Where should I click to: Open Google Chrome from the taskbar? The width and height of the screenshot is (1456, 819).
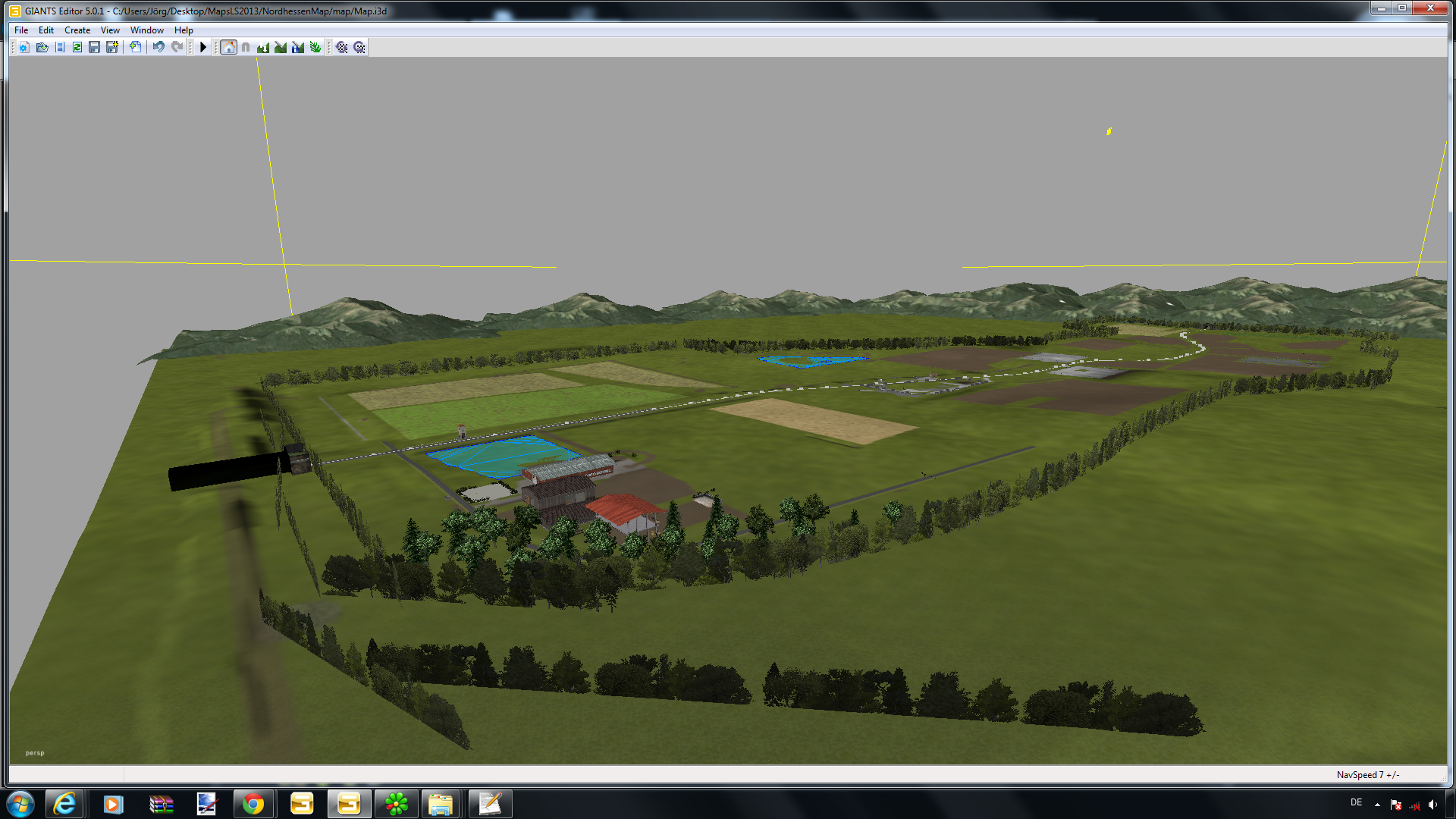pyautogui.click(x=253, y=804)
